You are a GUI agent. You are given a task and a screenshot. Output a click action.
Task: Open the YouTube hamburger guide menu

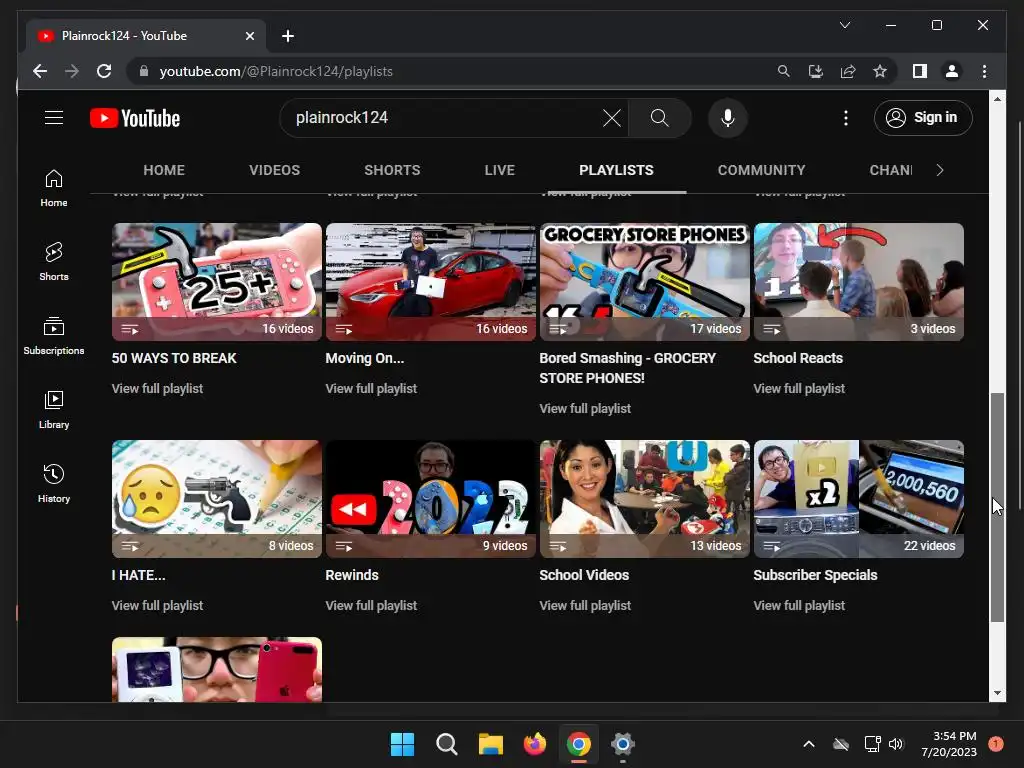[x=54, y=118]
